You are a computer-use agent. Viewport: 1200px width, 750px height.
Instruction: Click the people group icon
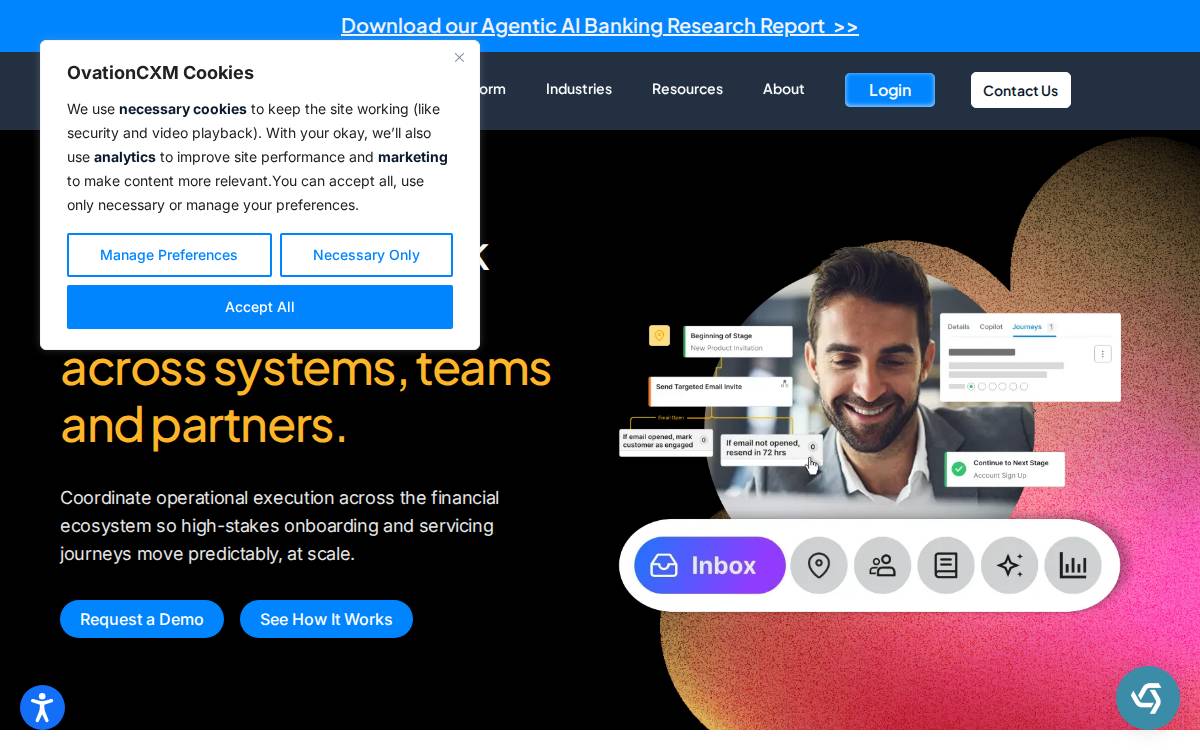pyautogui.click(x=882, y=565)
